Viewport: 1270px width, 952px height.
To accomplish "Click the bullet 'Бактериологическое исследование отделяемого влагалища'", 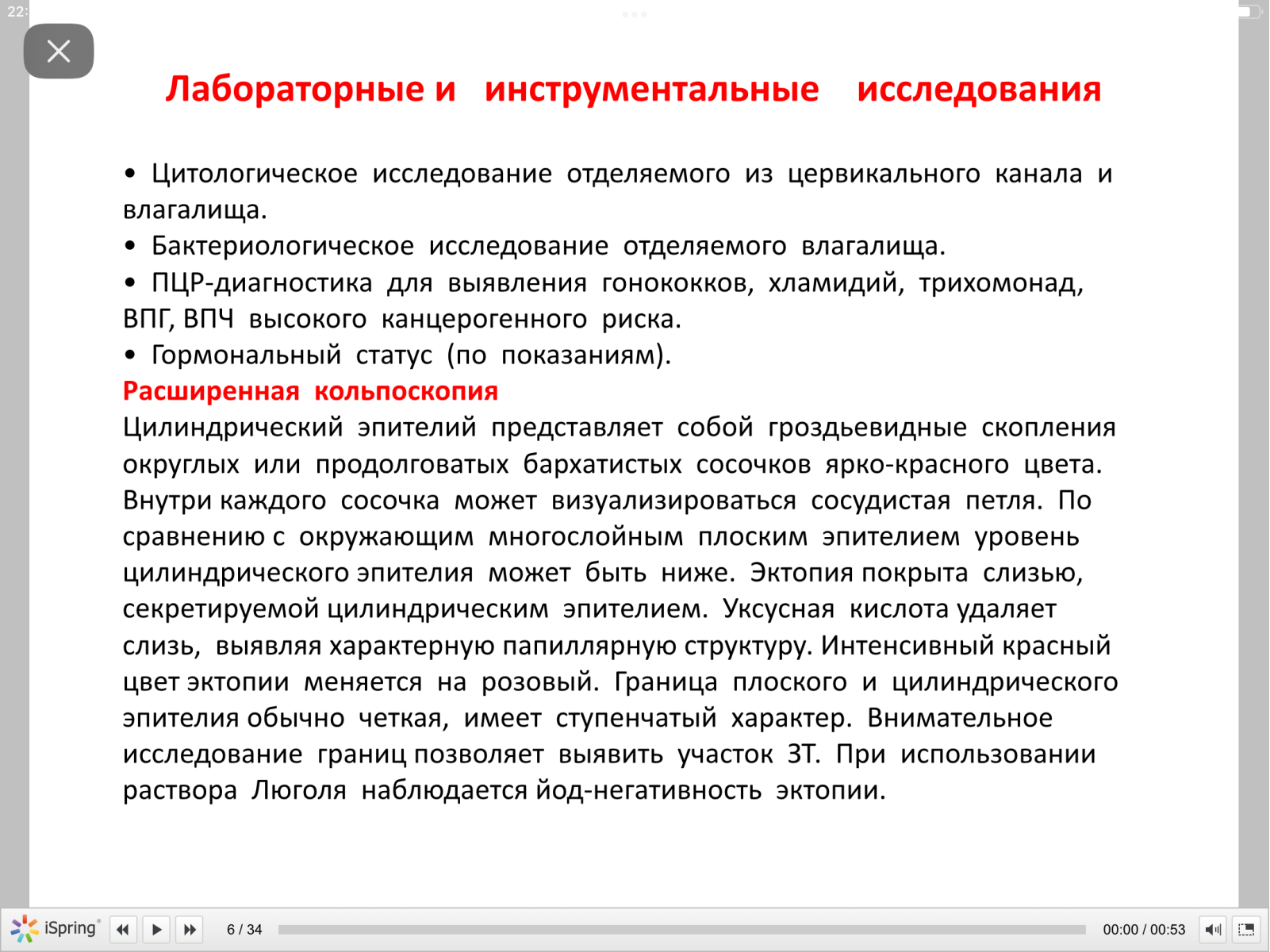I will [x=534, y=246].
